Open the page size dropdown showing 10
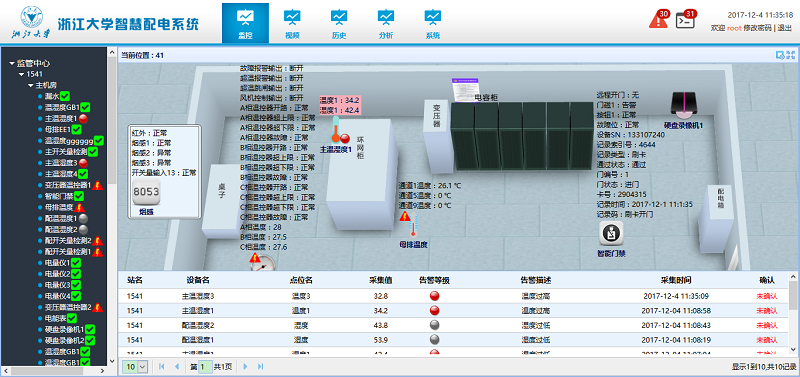The width and height of the screenshot is (800, 377). coord(136,366)
